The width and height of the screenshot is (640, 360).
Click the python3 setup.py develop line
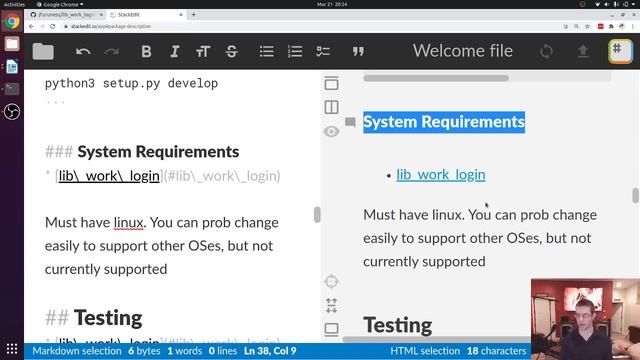[x=131, y=83]
